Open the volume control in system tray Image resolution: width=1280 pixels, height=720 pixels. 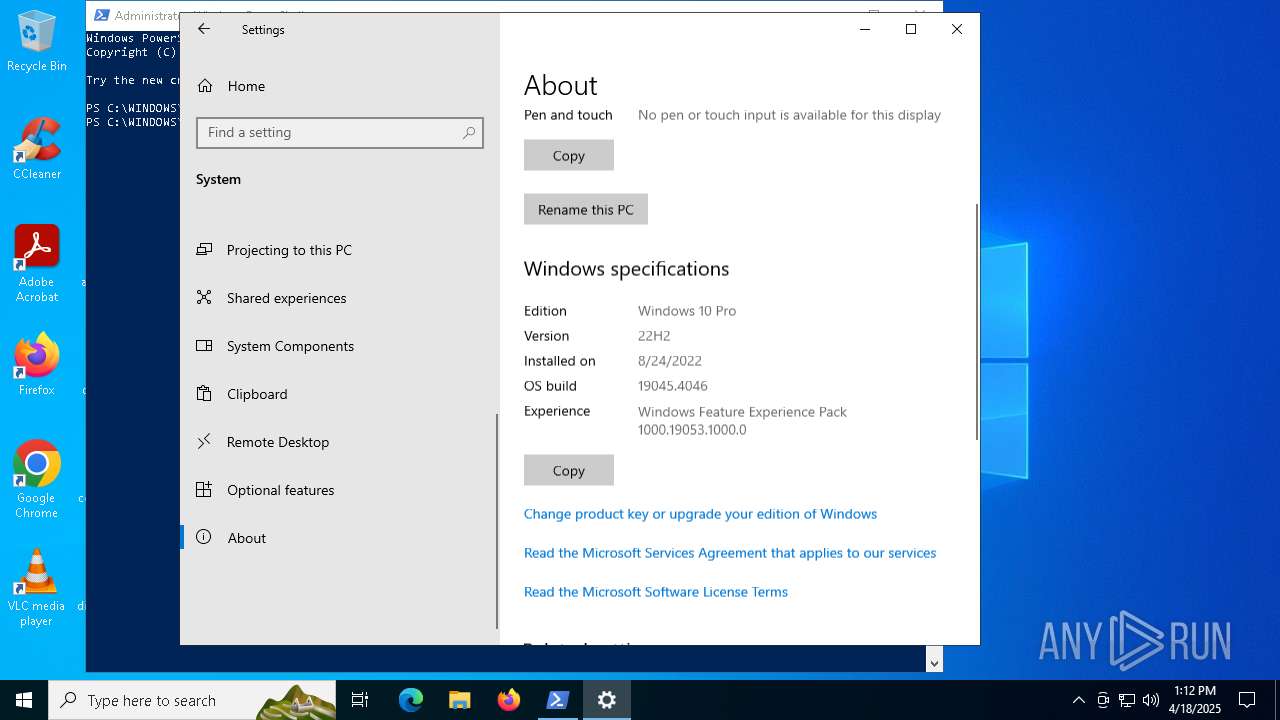coord(1151,700)
